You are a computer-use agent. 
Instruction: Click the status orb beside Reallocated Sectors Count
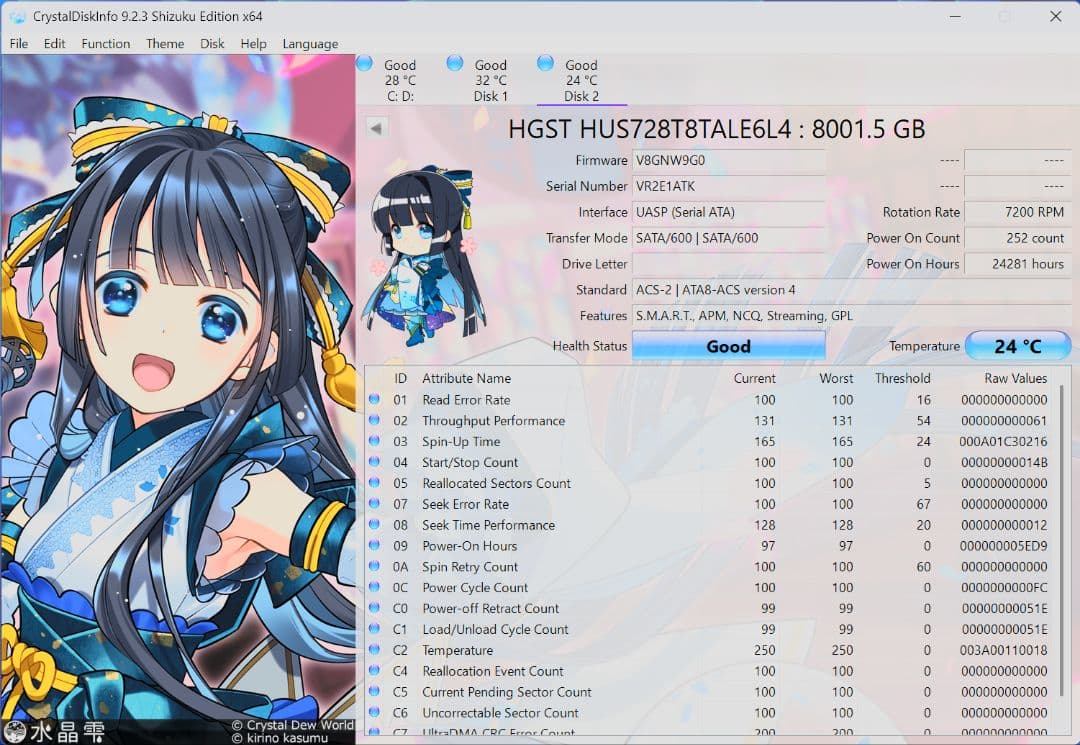coord(374,483)
